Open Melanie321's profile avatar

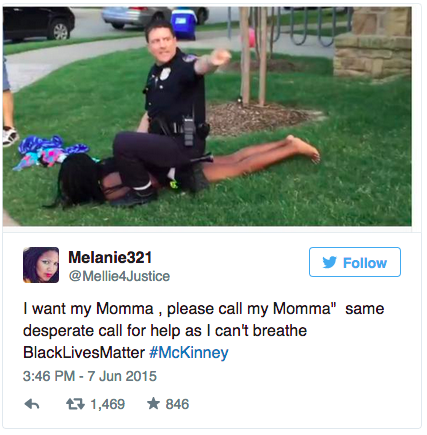tap(41, 265)
